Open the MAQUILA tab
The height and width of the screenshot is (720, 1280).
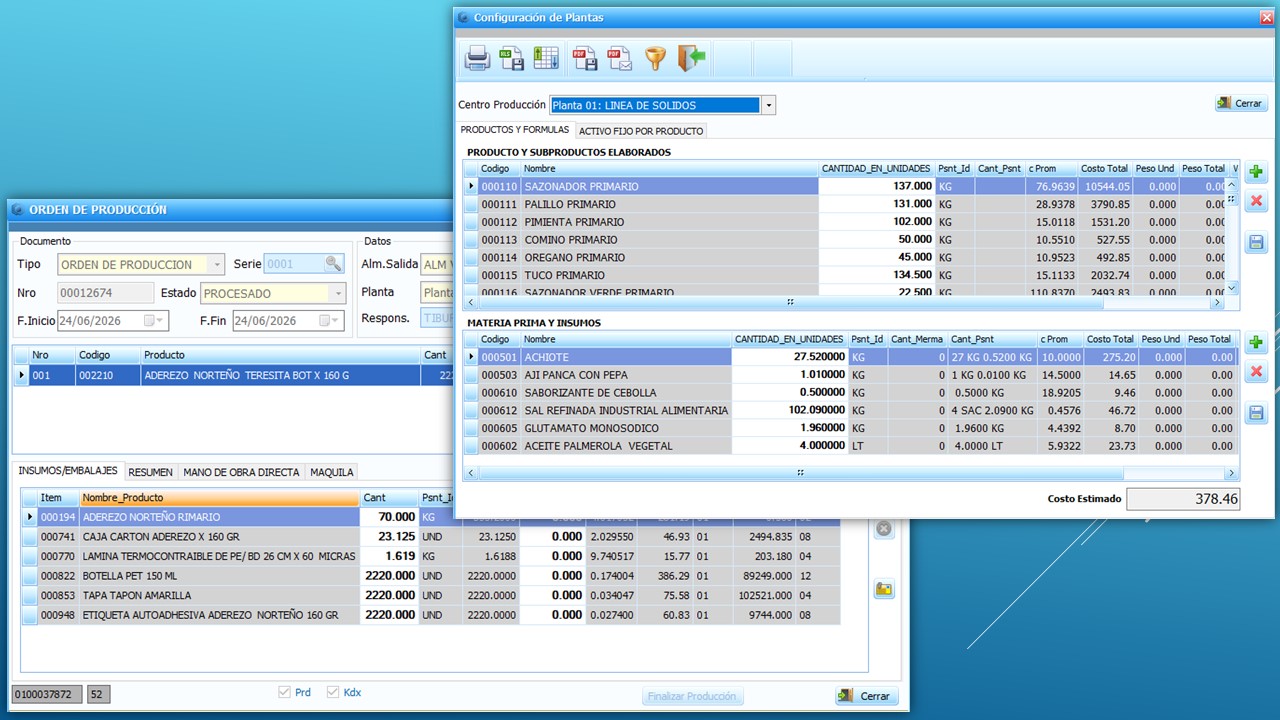pyautogui.click(x=331, y=472)
